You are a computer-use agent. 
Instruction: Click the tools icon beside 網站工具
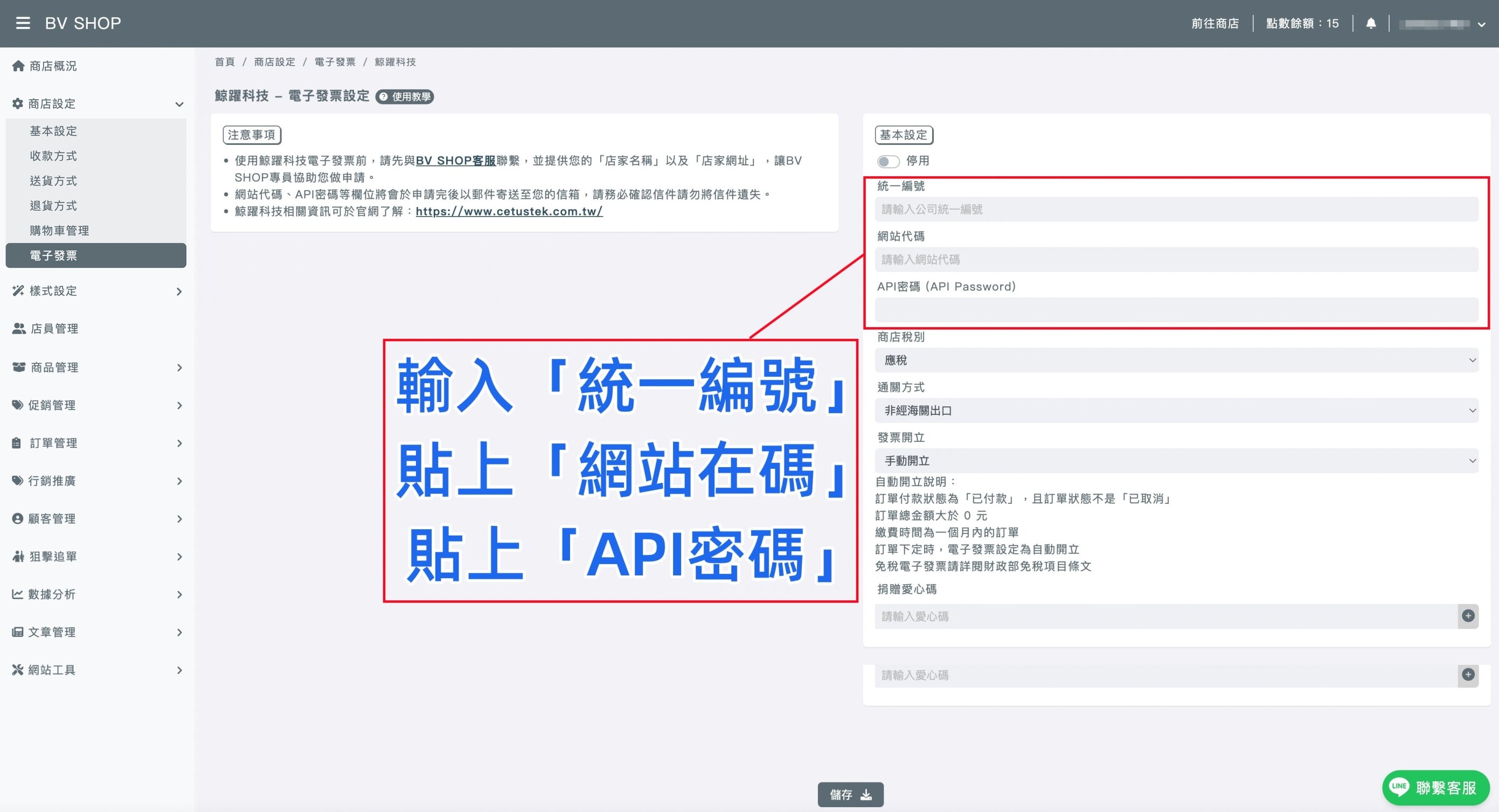tap(17, 669)
